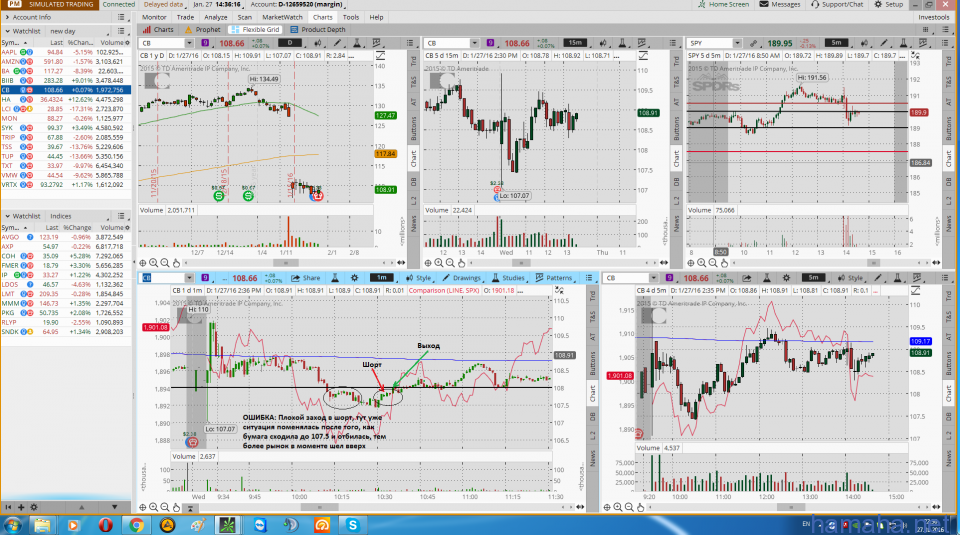This screenshot has width=960, height=535.
Task: Click the add plus icon below the watchlist
Action: click(x=21, y=507)
